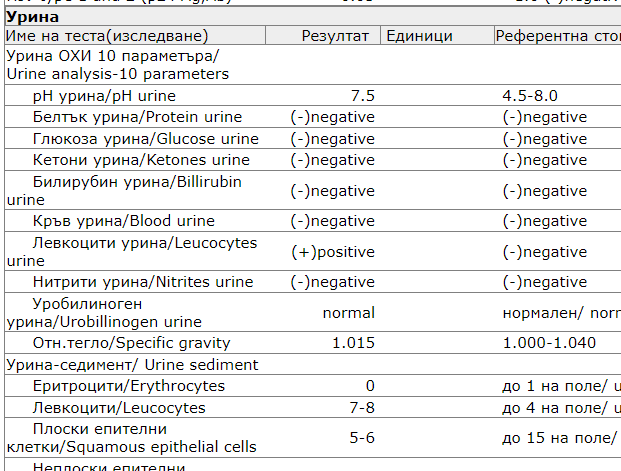The height and width of the screenshot is (471, 621).
Task: Click the 7-8 Leucocytes sediment result
Action: click(x=362, y=408)
